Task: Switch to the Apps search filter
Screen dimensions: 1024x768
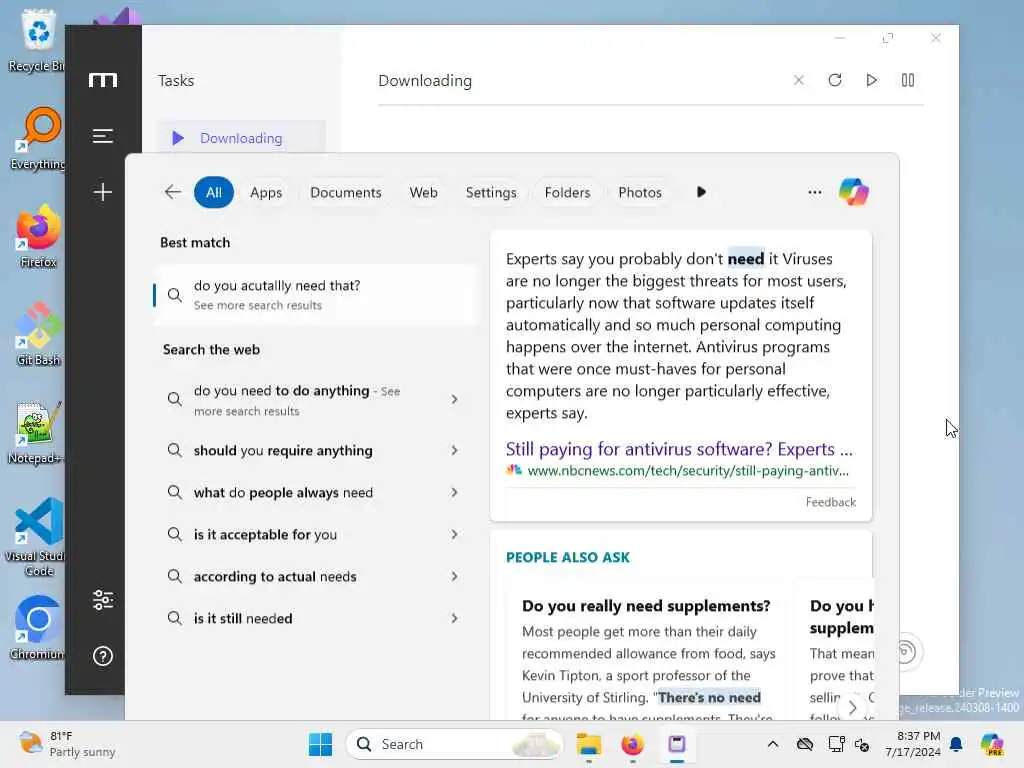Action: (x=266, y=193)
